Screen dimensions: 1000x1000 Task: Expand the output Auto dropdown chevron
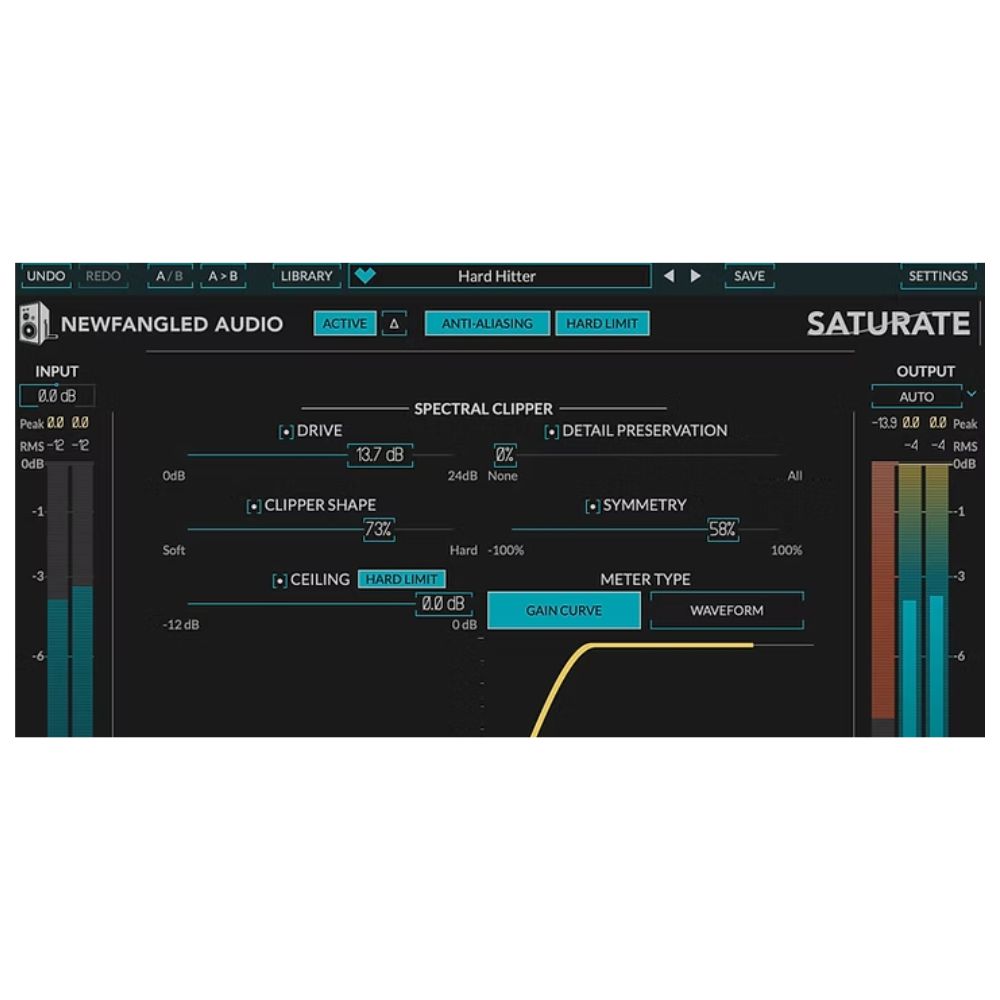[971, 394]
